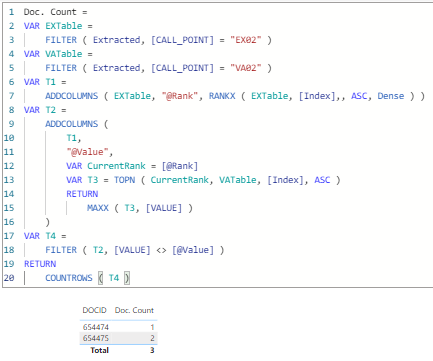Click the DOCID column header in the table
This screenshot has width=433, height=361.
pos(95,310)
